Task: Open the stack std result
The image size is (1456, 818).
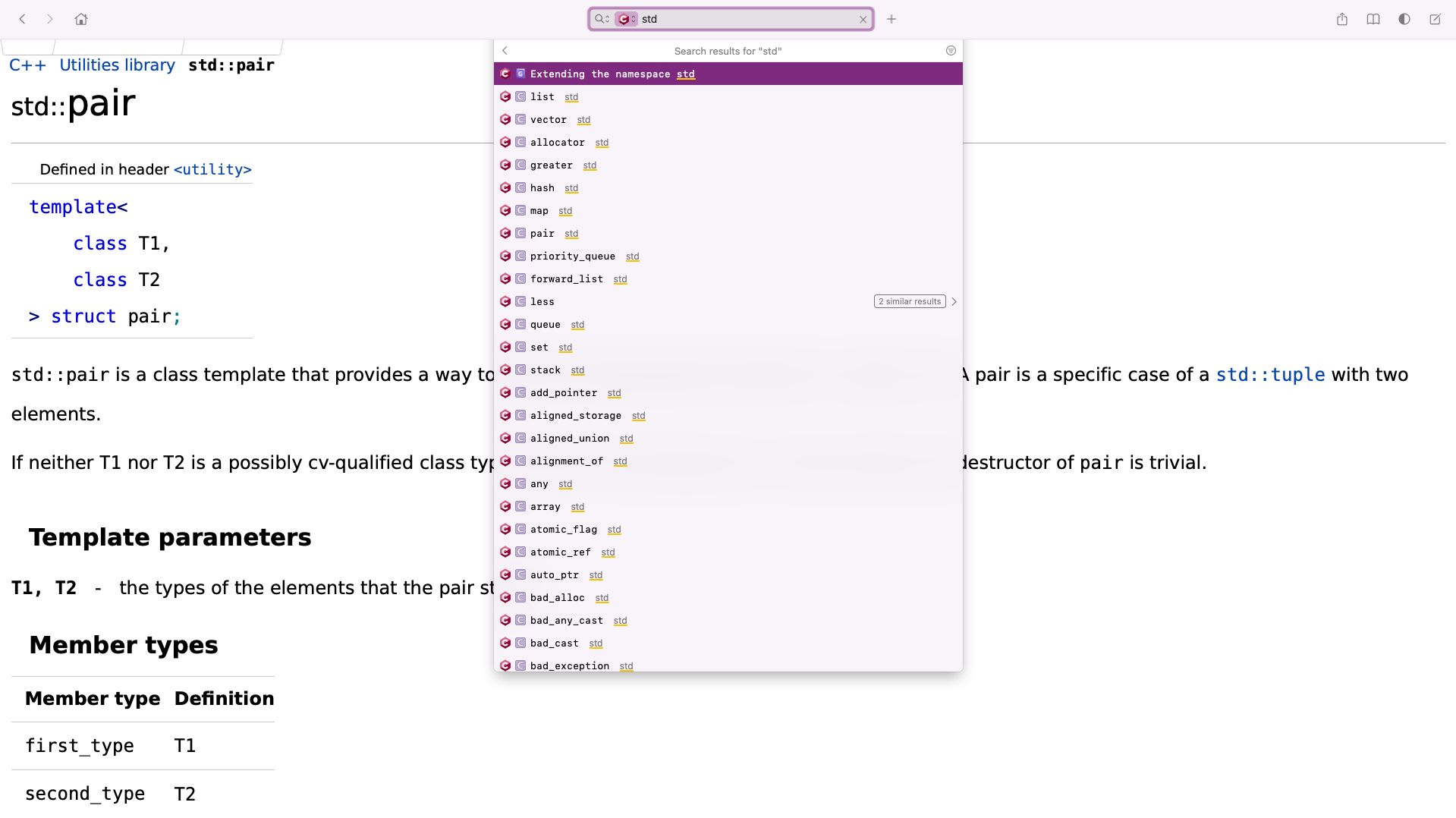Action: coord(728,370)
